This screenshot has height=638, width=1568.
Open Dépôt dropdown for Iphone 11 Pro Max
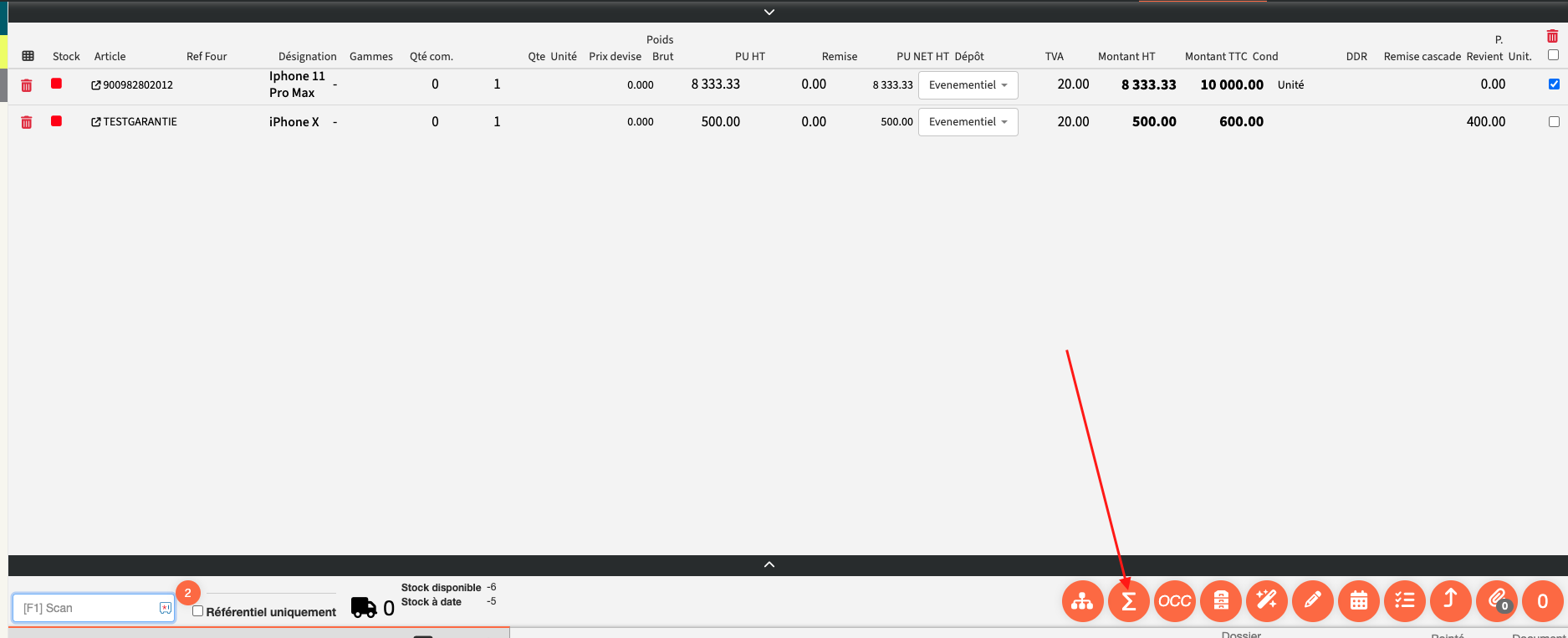pyautogui.click(x=968, y=85)
